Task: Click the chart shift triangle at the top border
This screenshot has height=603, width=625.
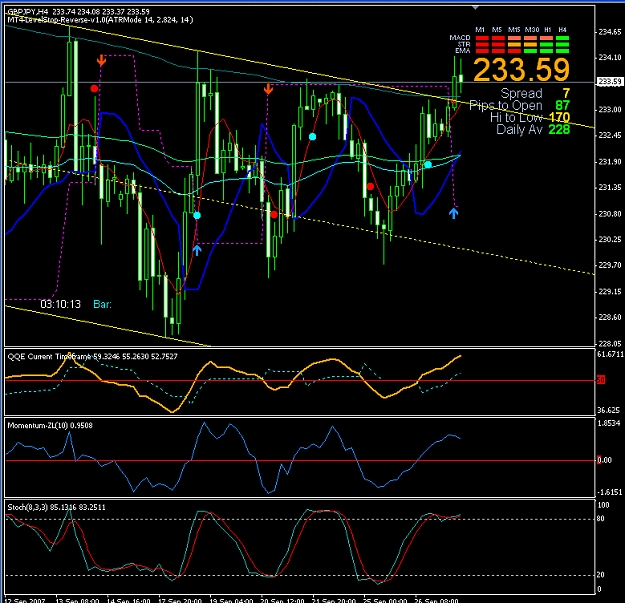Action: [x=475, y=7]
